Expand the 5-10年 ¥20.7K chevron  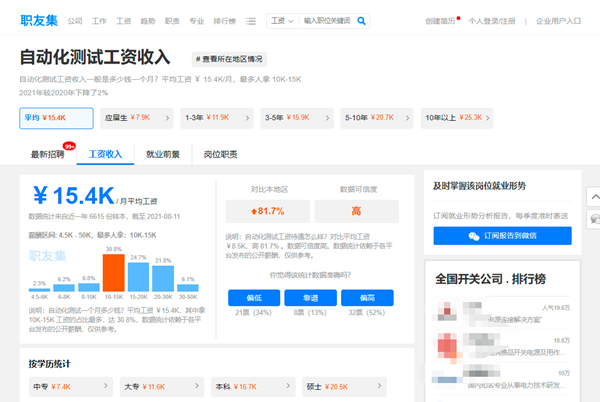click(x=407, y=118)
